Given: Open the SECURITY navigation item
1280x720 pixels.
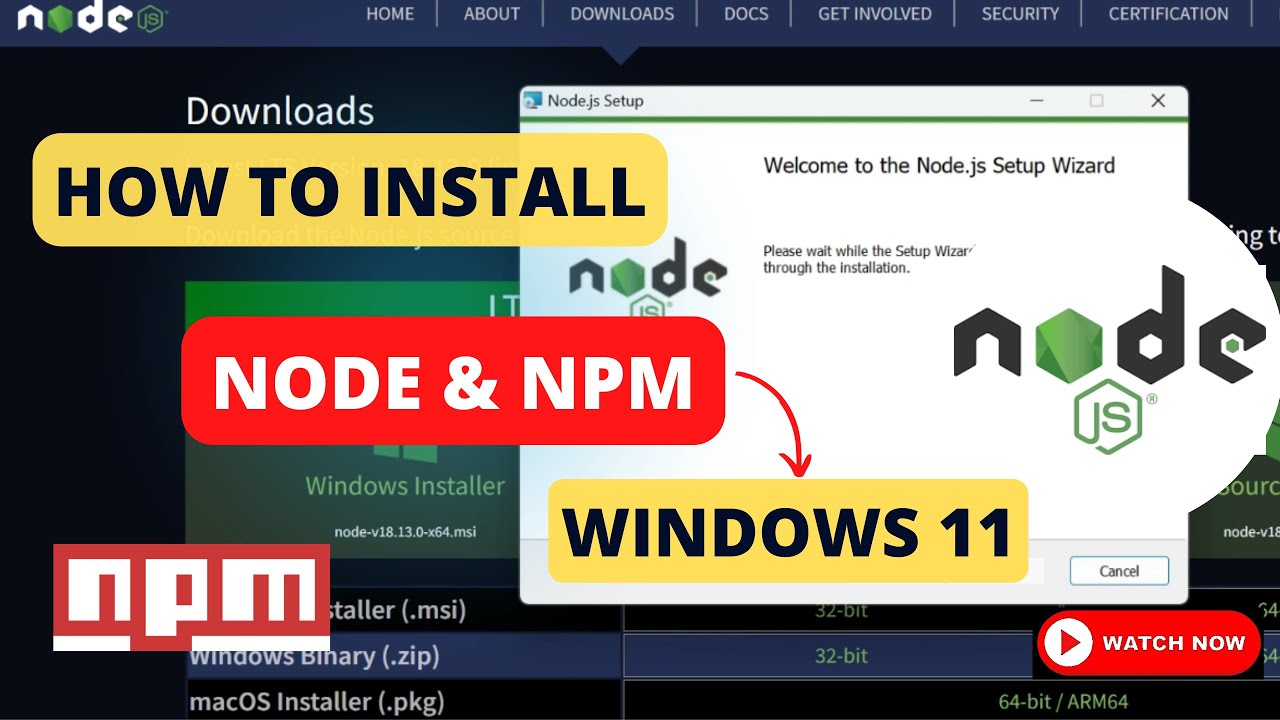Looking at the screenshot, I should pos(1020,14).
